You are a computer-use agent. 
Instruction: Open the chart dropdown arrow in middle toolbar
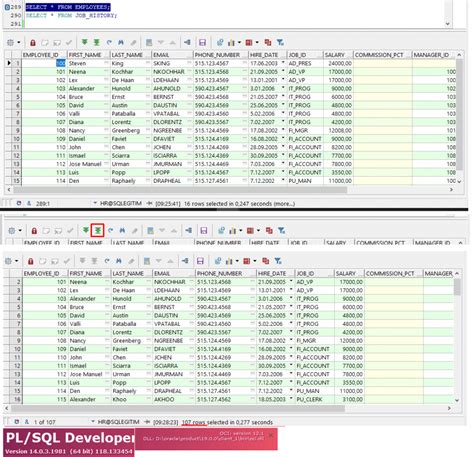pos(240,231)
